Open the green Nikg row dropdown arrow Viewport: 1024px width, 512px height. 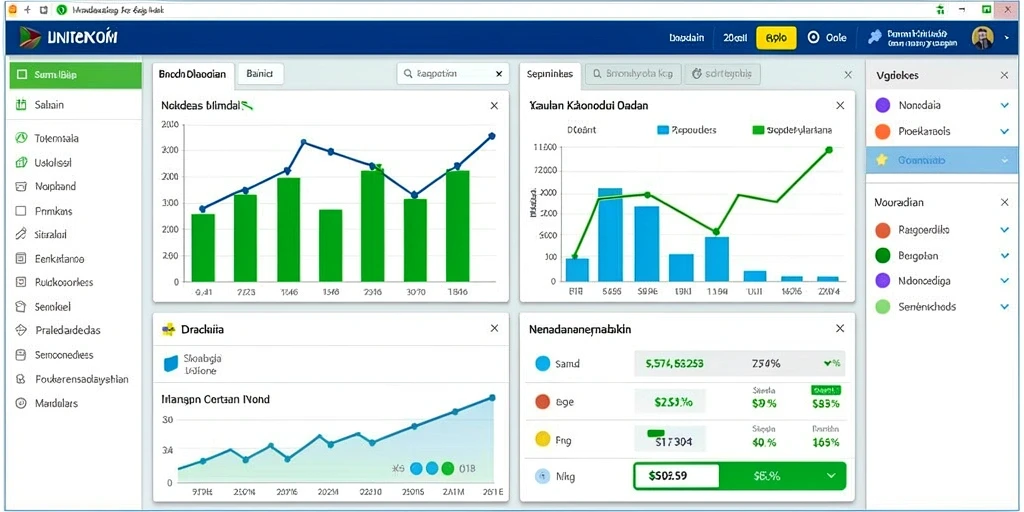(831, 476)
